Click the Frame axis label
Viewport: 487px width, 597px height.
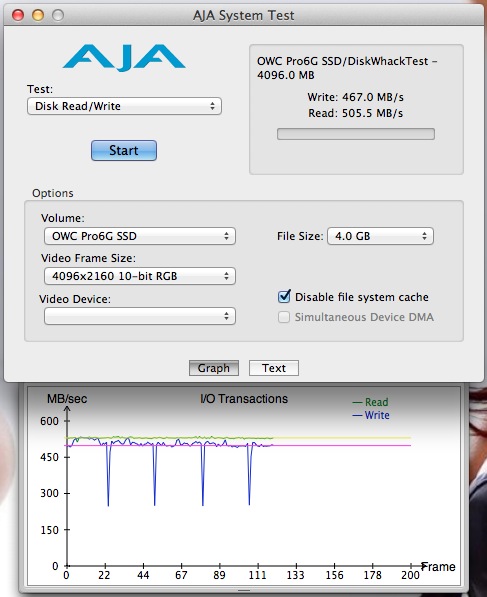(x=439, y=567)
